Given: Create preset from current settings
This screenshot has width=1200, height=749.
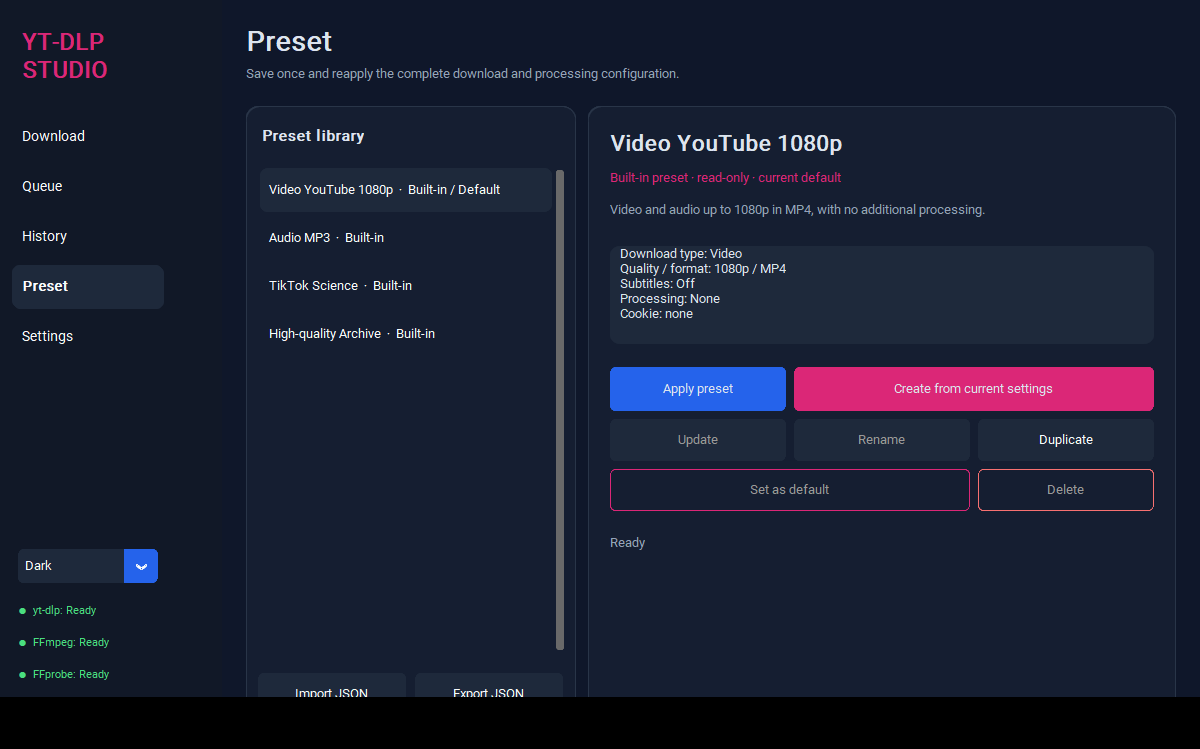Looking at the screenshot, I should click(x=974, y=389).
